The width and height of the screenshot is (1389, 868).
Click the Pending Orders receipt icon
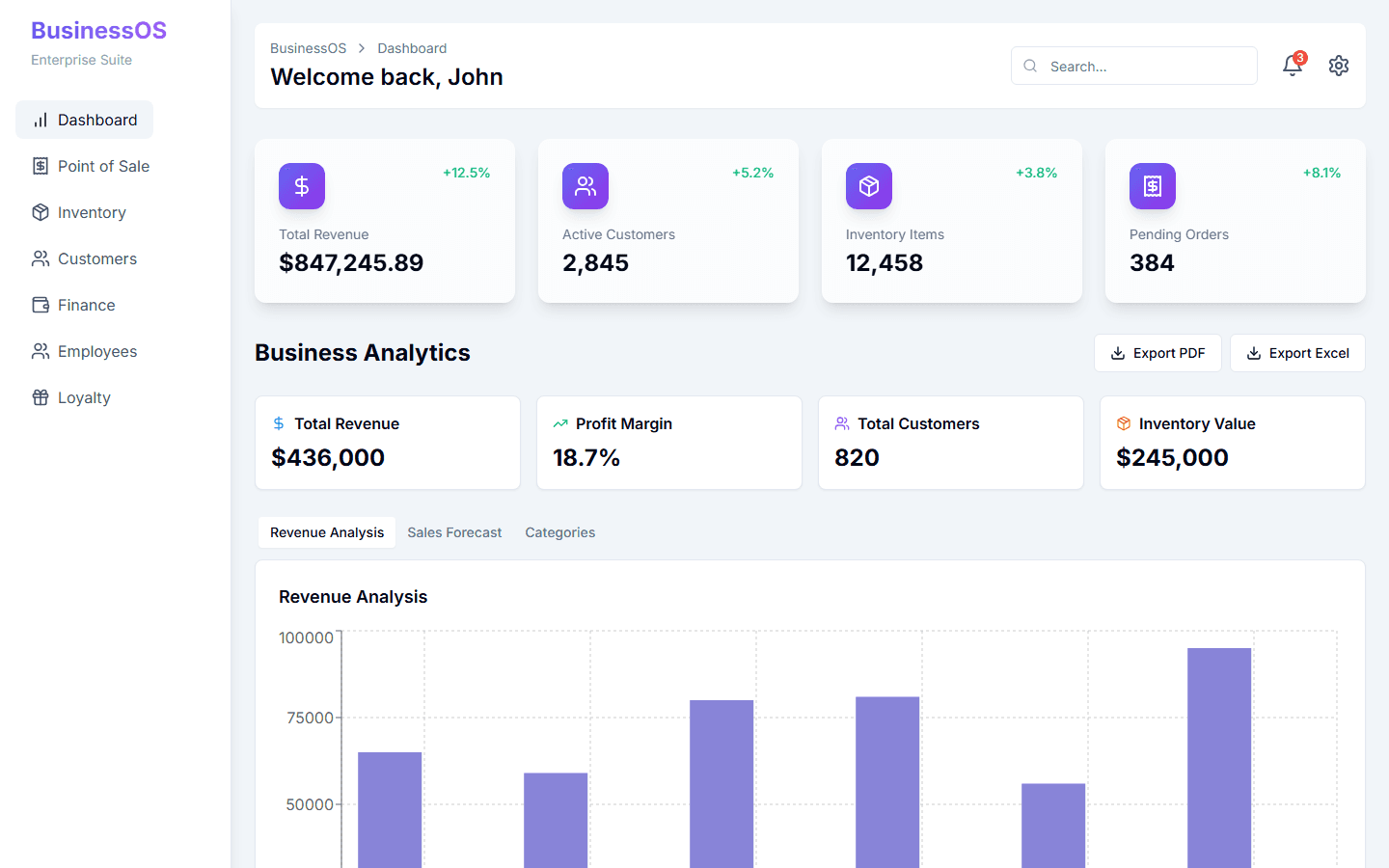[1153, 186]
